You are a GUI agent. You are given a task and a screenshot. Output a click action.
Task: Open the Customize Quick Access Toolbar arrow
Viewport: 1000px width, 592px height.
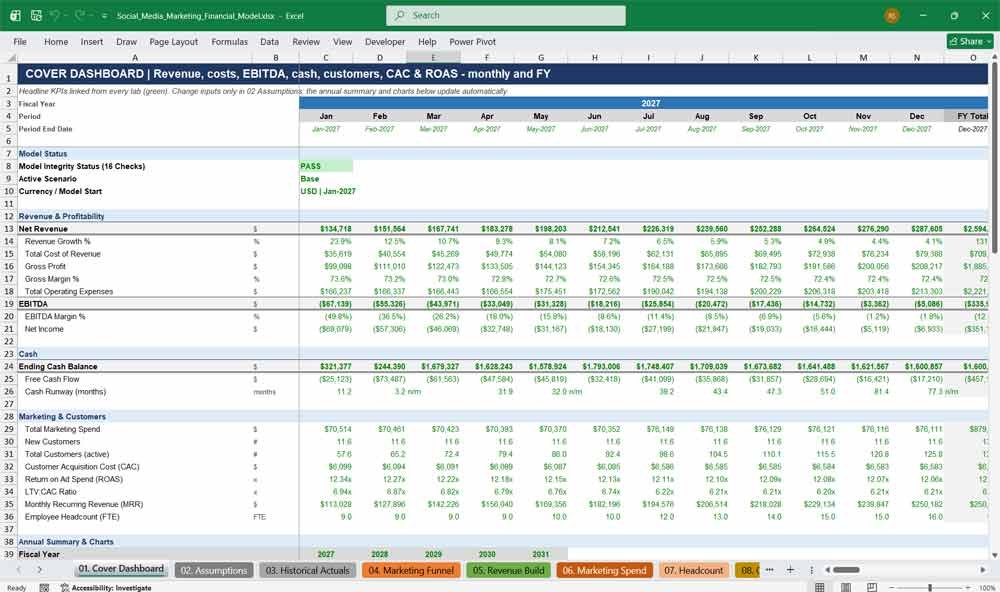(x=104, y=16)
